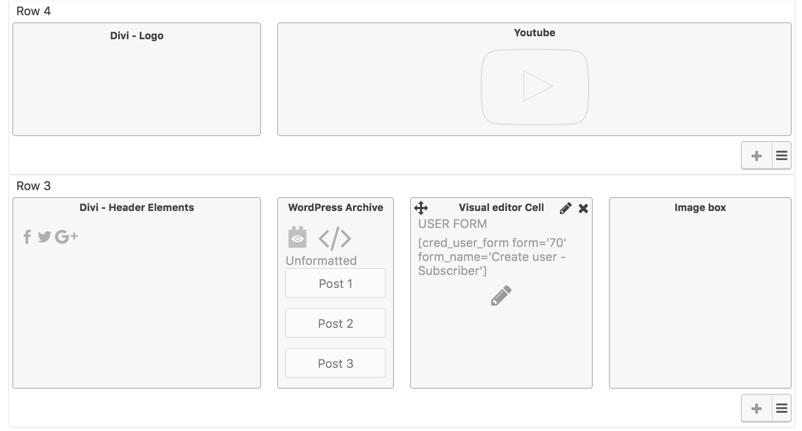
Task: Select the Divi - Logo cell
Action: [x=137, y=79]
